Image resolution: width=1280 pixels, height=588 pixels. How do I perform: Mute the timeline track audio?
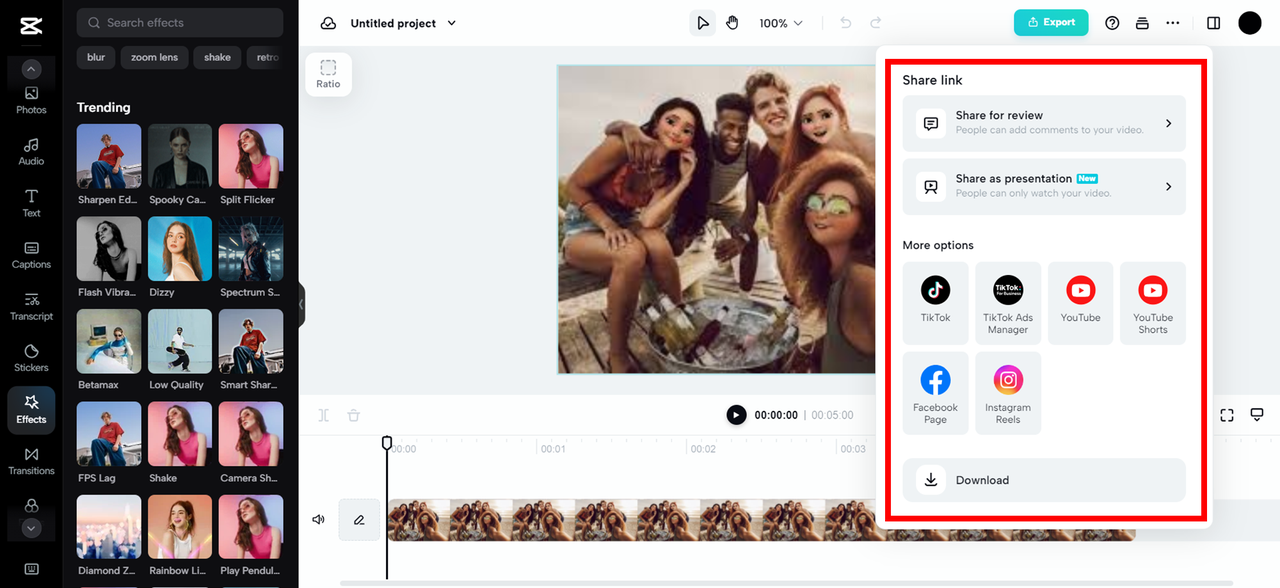(319, 520)
